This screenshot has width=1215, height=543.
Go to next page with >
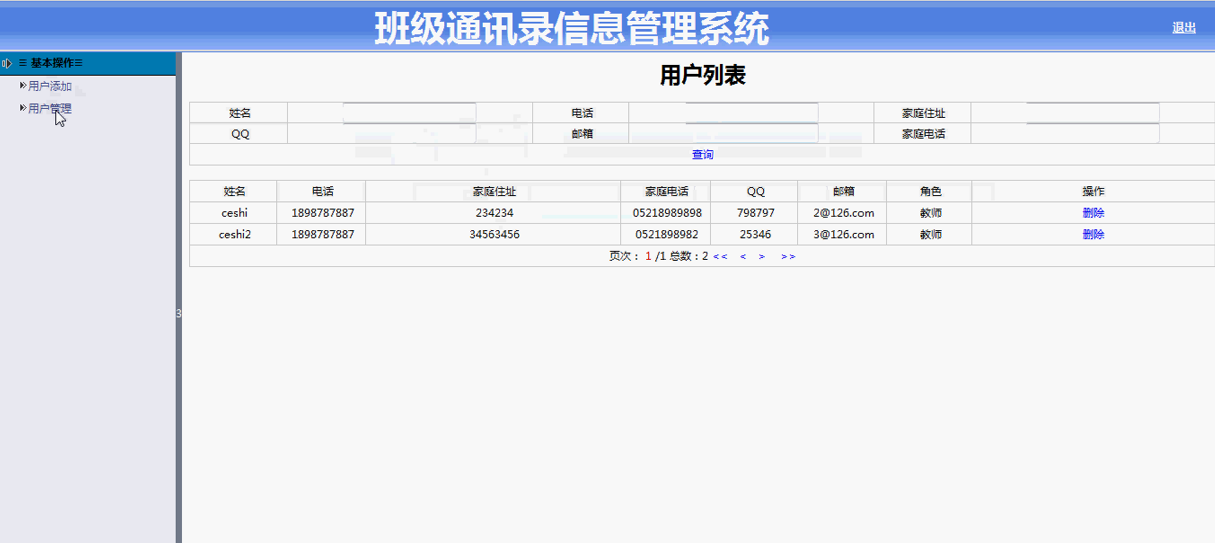[x=762, y=257]
